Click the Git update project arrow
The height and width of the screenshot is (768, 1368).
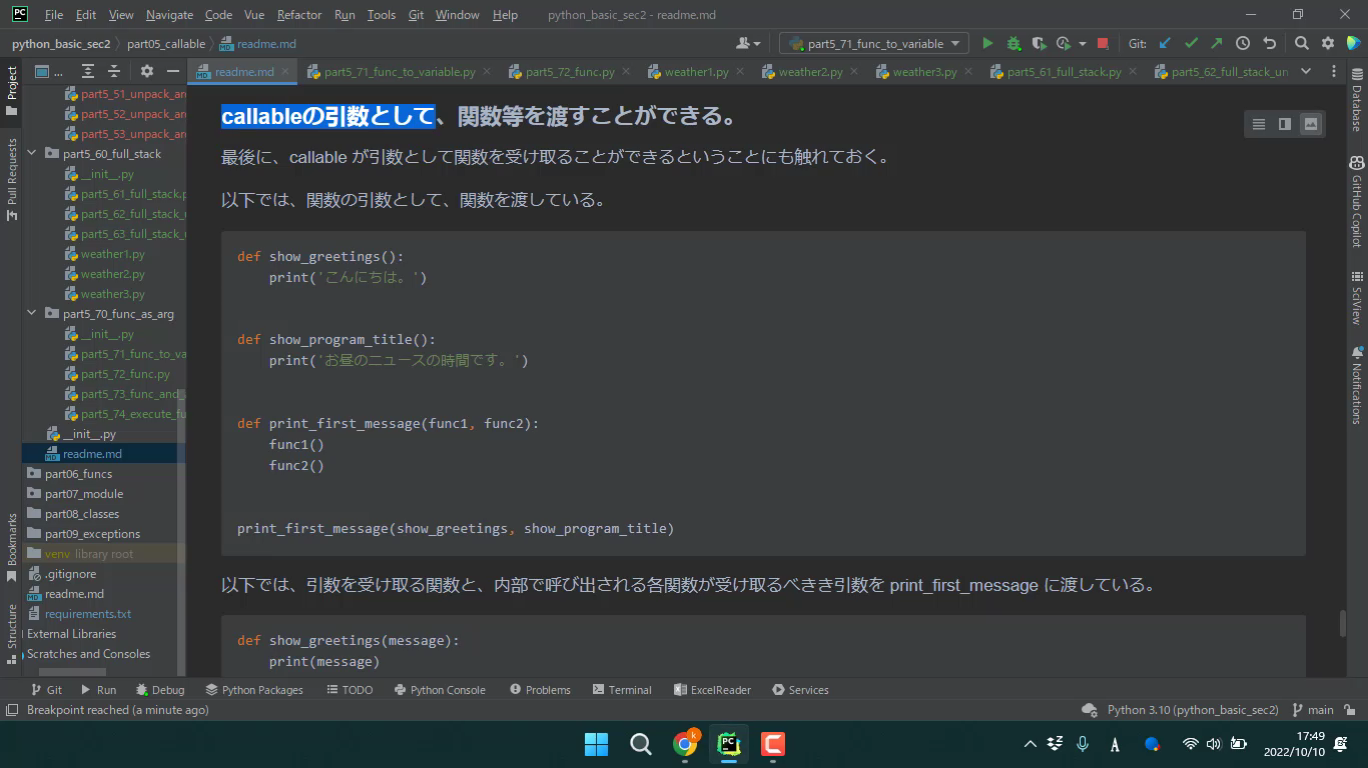click(x=1164, y=43)
